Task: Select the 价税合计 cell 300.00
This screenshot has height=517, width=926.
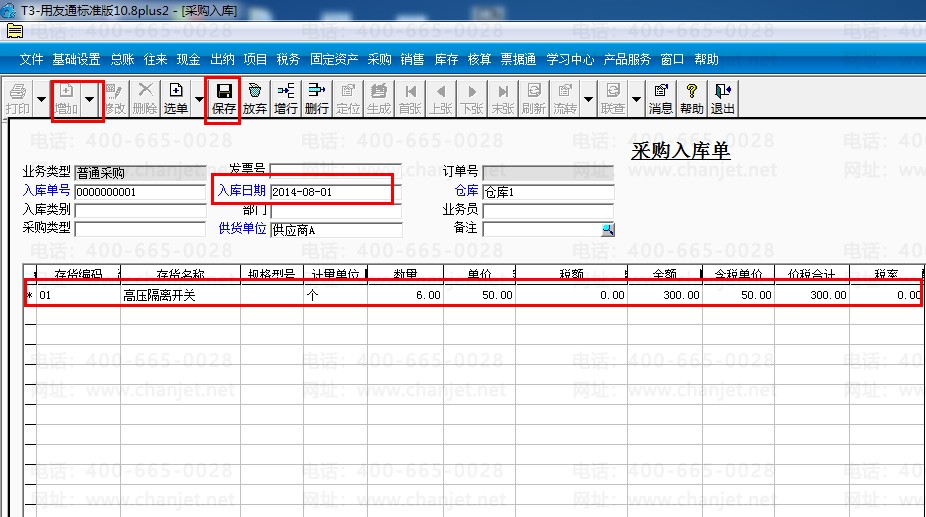Action: pyautogui.click(x=811, y=295)
